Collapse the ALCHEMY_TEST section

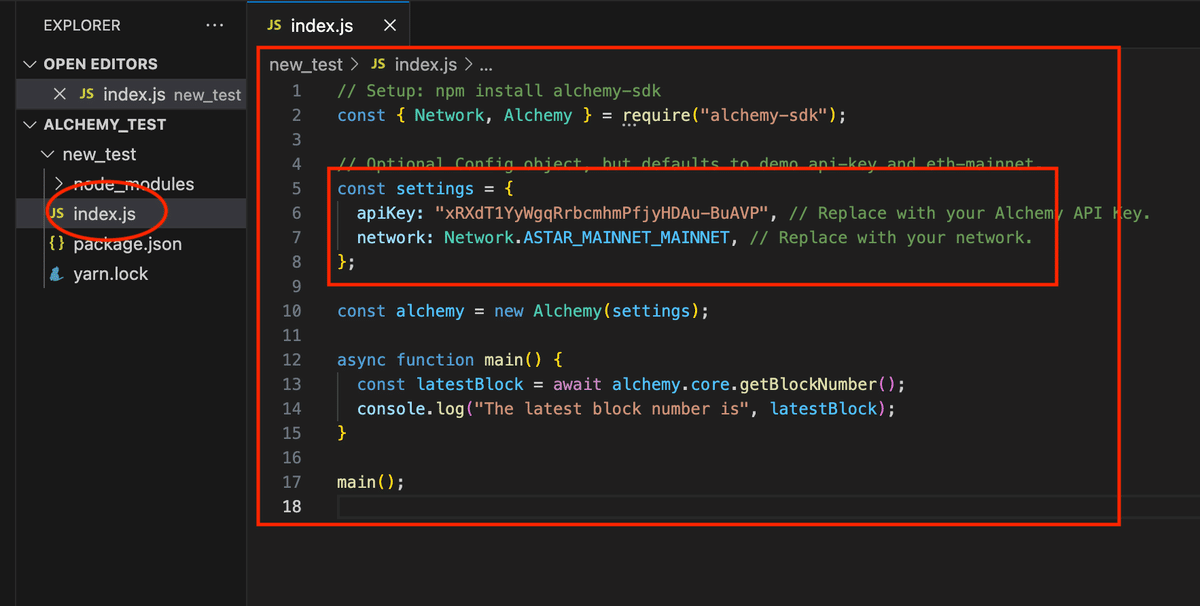[x=28, y=125]
